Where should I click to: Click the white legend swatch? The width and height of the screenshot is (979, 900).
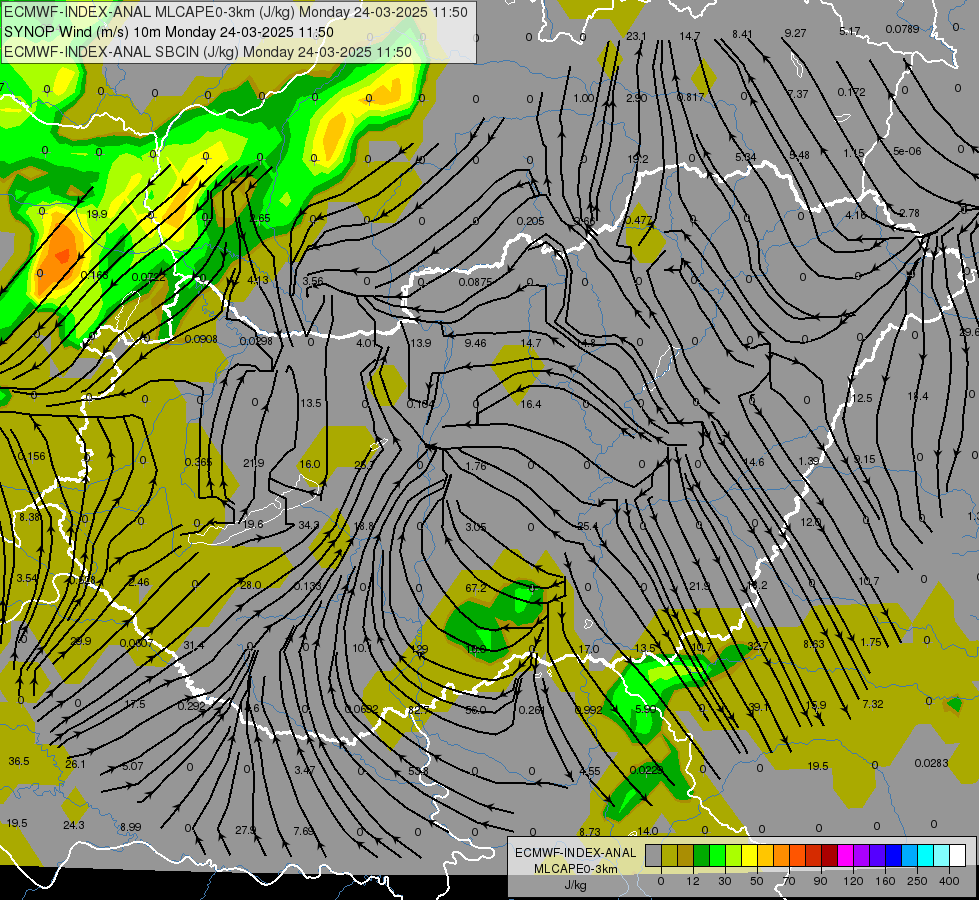[x=957, y=856]
